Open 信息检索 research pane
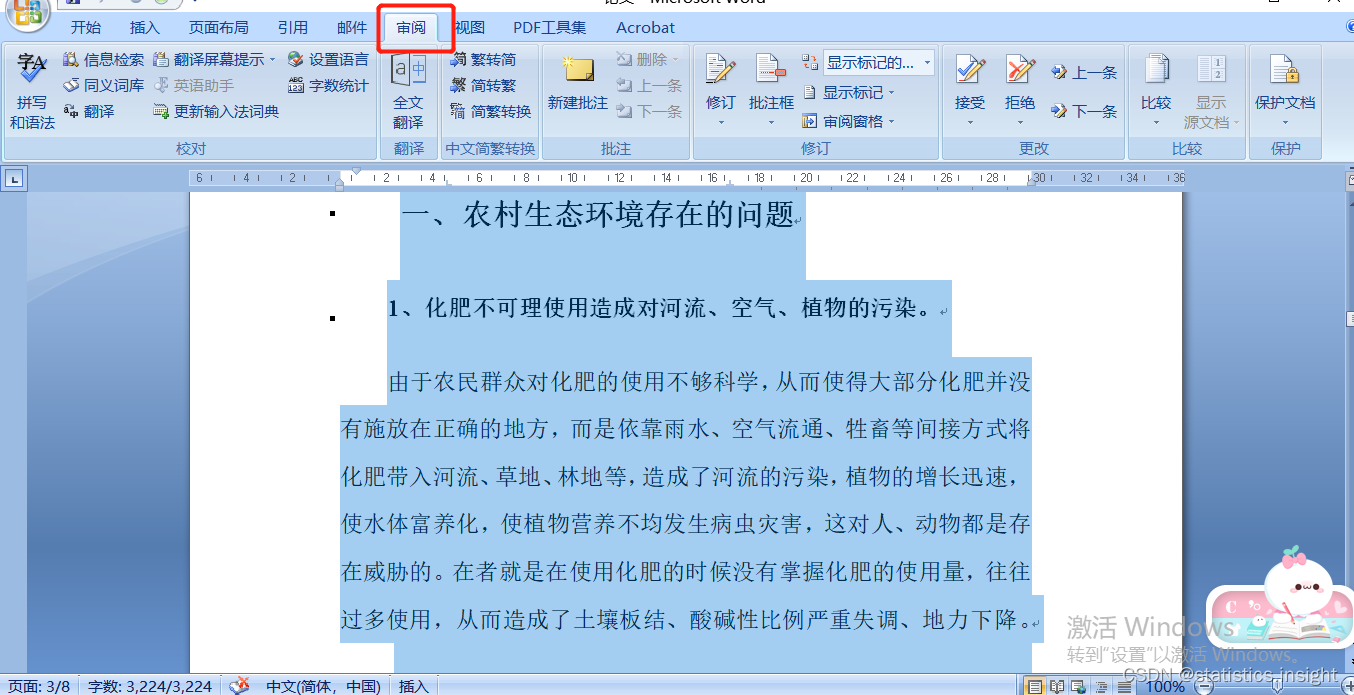The image size is (1354, 695). (104, 60)
